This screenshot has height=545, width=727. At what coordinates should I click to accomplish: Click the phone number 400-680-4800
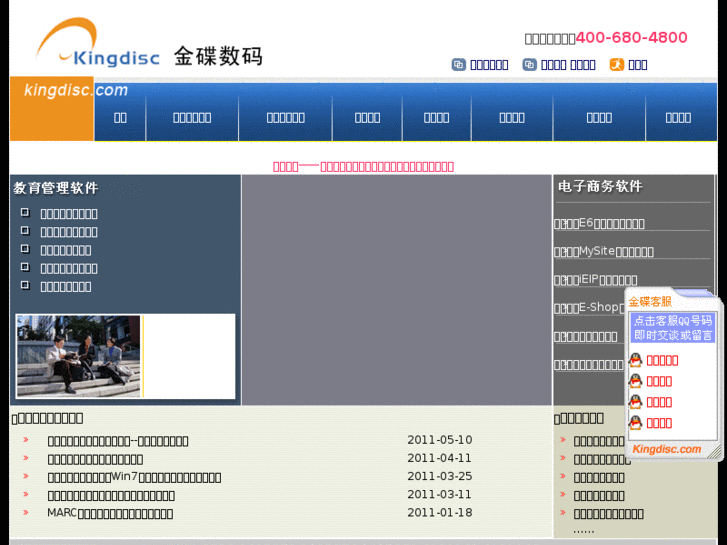(x=631, y=38)
